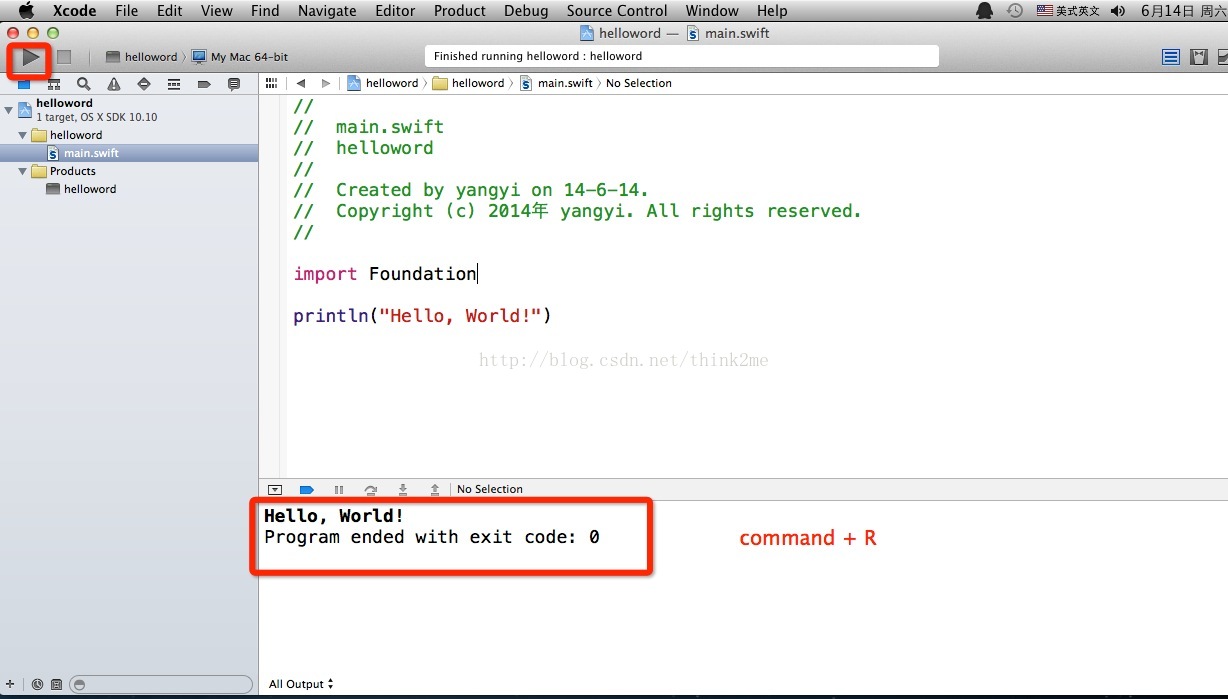Open related items grid menu in jump bar
The height and width of the screenshot is (699, 1228).
click(271, 83)
